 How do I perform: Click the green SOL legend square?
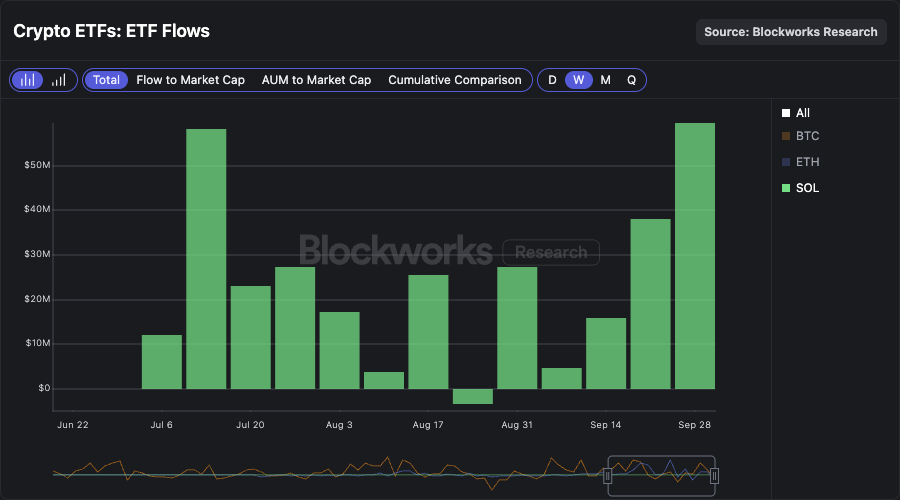coord(786,188)
